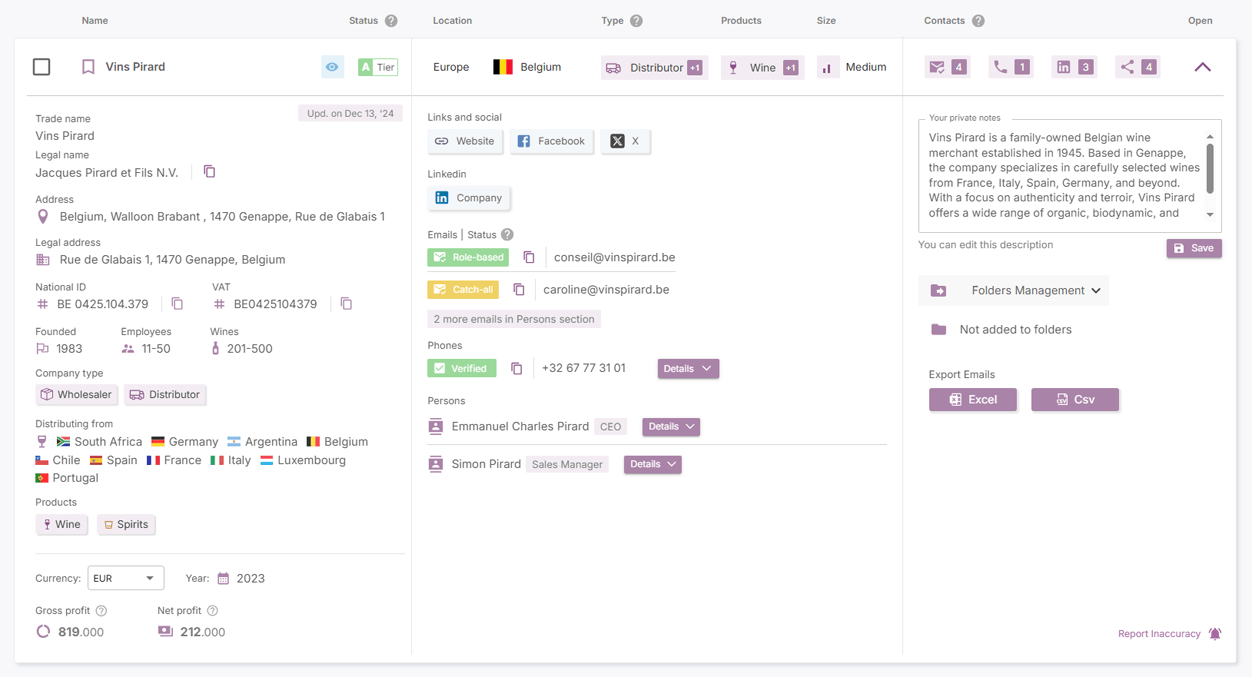
Task: Click the Verified phone status badge
Action: (462, 368)
